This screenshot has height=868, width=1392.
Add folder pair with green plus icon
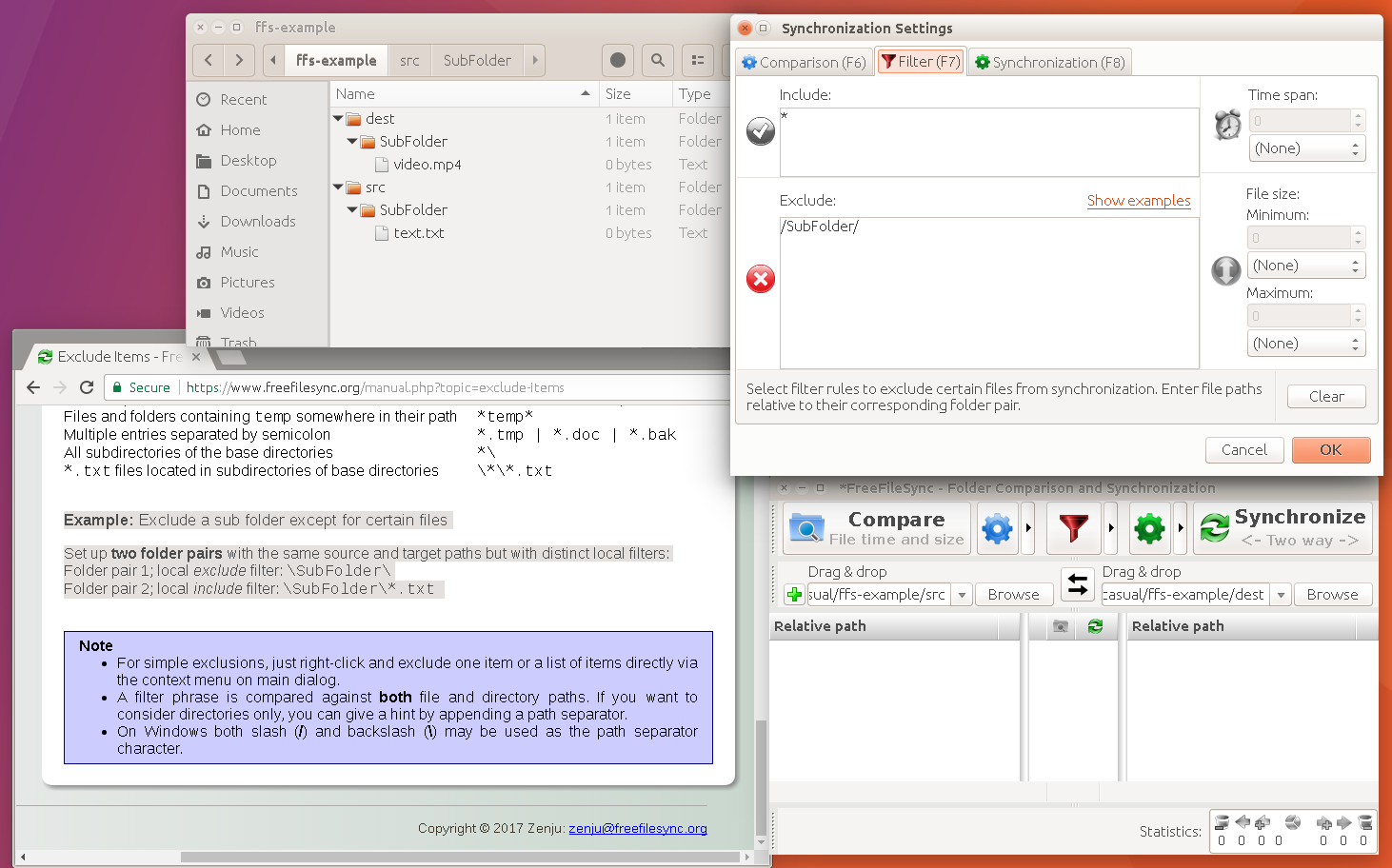(794, 595)
